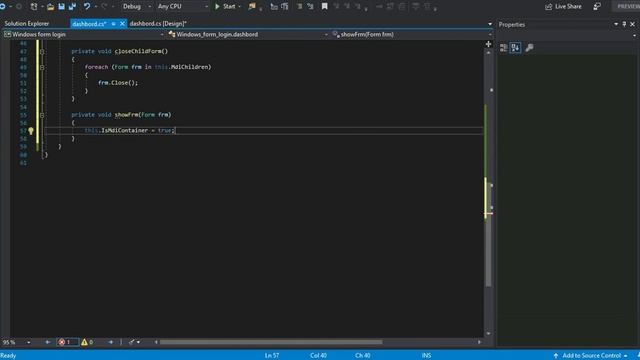Open the code cleanup brush icon
640x360 pixels.
[131, 342]
